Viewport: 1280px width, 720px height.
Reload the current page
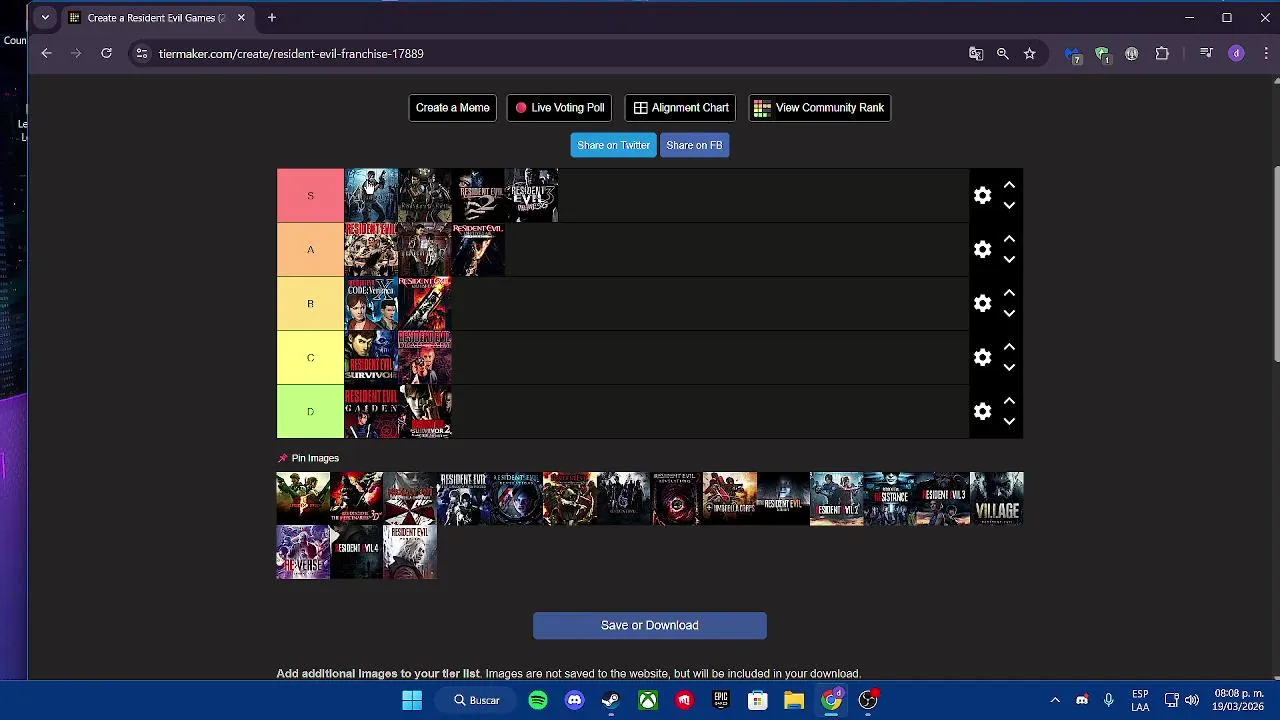(x=106, y=53)
